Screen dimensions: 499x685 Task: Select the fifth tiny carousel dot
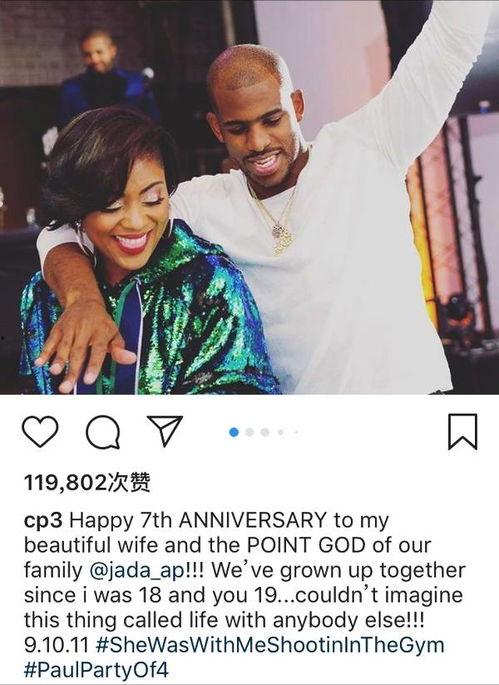(296, 432)
